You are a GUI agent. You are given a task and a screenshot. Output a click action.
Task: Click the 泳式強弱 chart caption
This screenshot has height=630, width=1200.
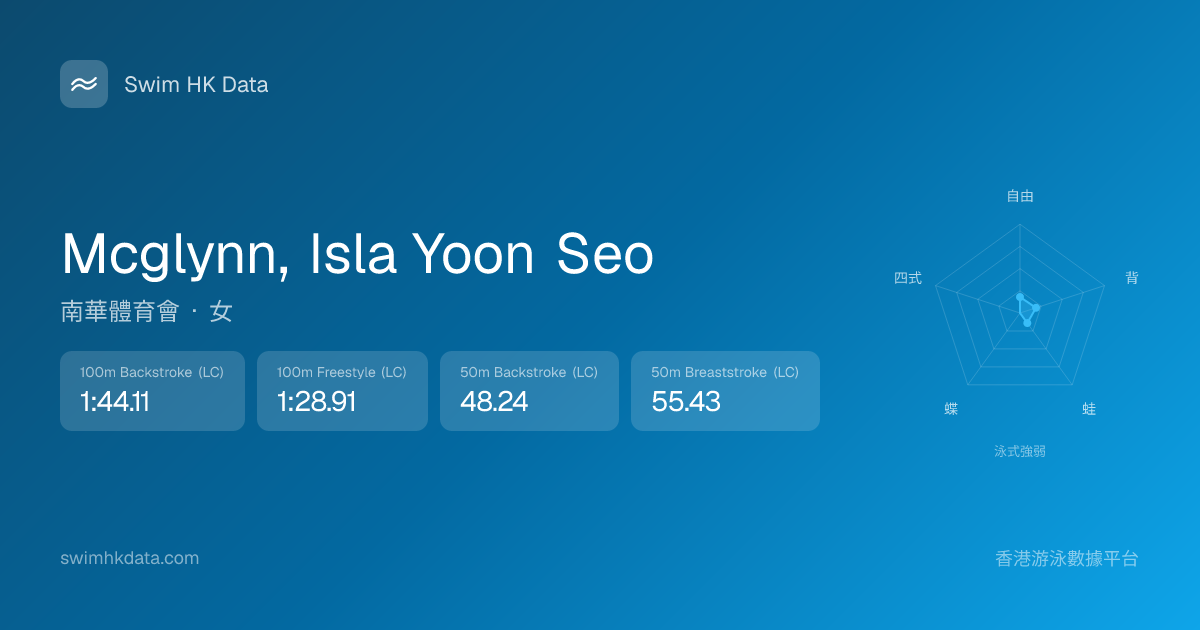(x=1020, y=451)
